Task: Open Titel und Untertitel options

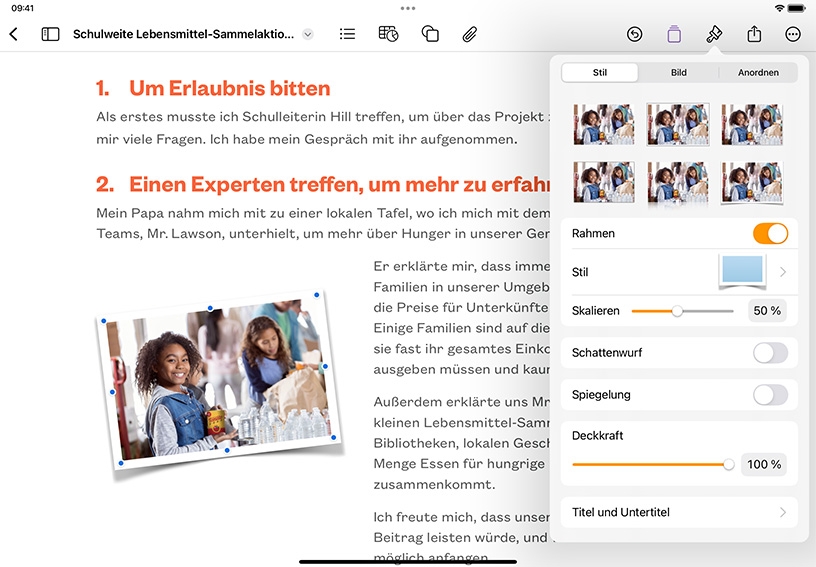Action: pos(679,512)
